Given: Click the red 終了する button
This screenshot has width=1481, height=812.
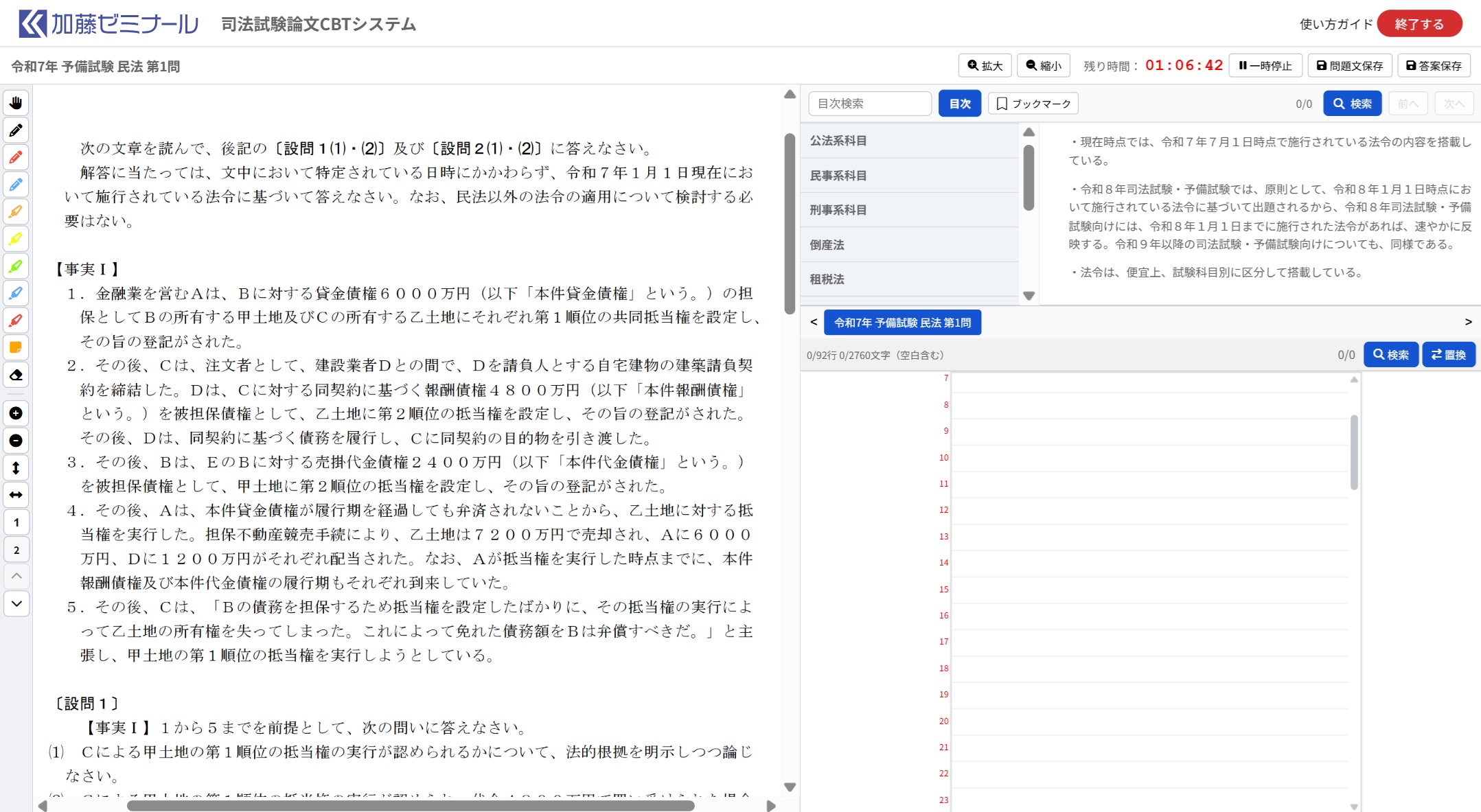Looking at the screenshot, I should (1419, 24).
